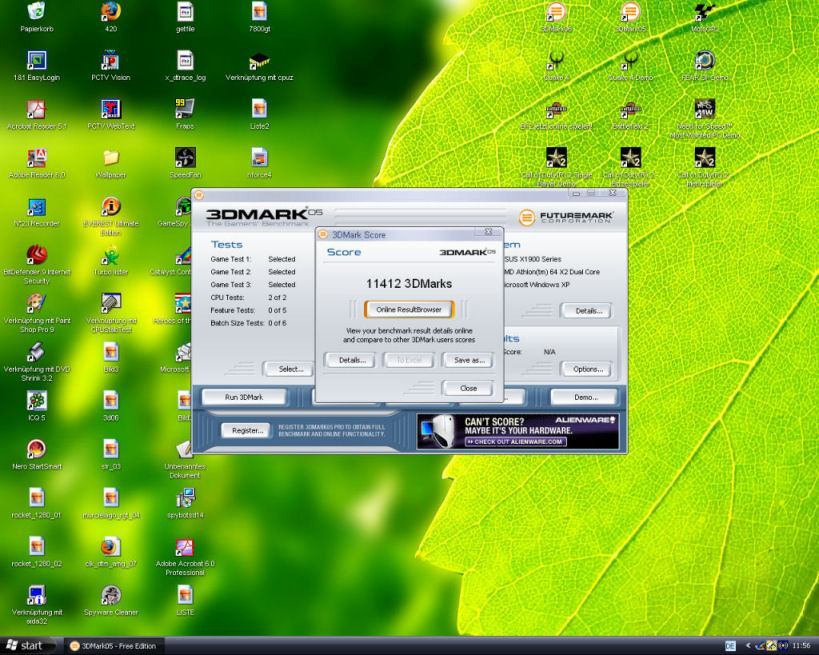Launch the aida32 shortcut icon
This screenshot has width=819, height=655.
click(37, 595)
